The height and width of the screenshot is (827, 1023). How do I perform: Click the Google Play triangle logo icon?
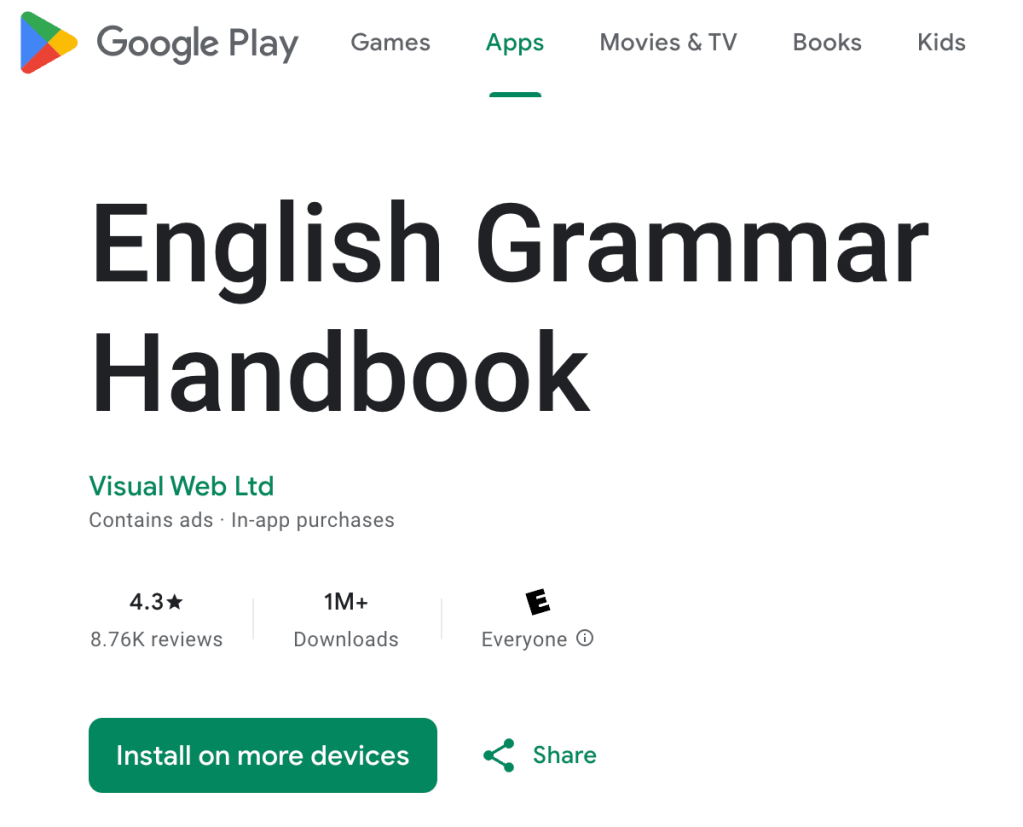coord(49,43)
